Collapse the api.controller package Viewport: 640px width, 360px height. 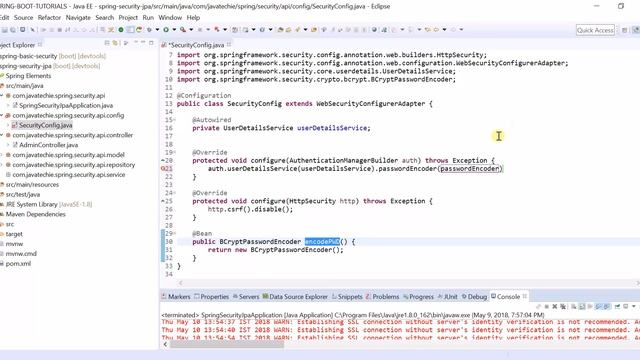[2, 135]
